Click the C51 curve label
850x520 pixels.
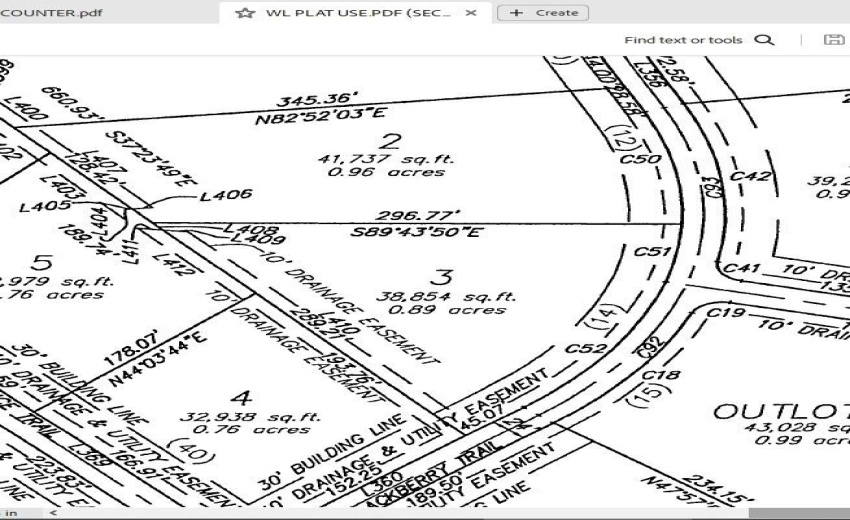point(651,252)
